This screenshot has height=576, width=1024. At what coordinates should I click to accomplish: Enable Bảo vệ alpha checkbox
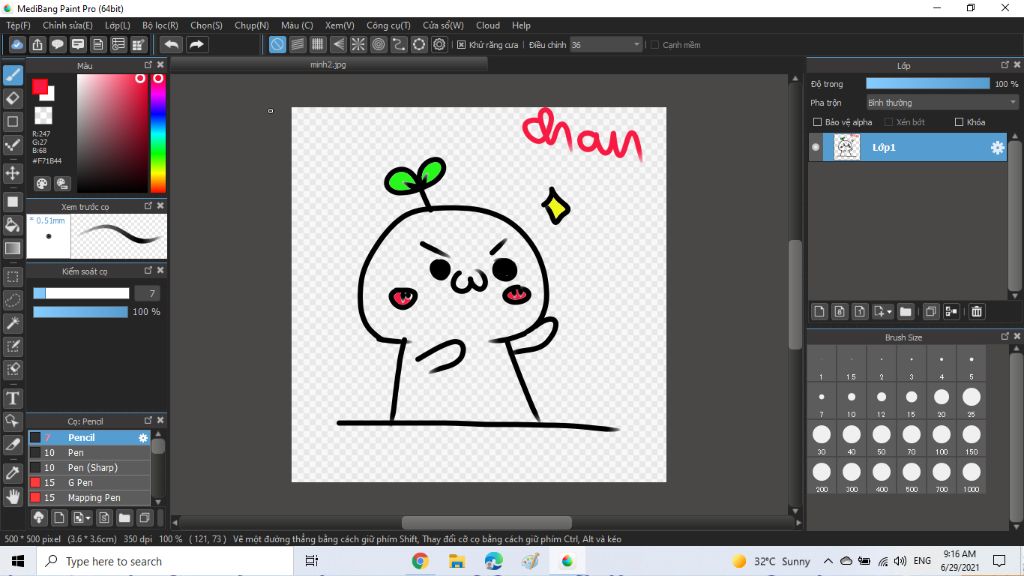817,122
